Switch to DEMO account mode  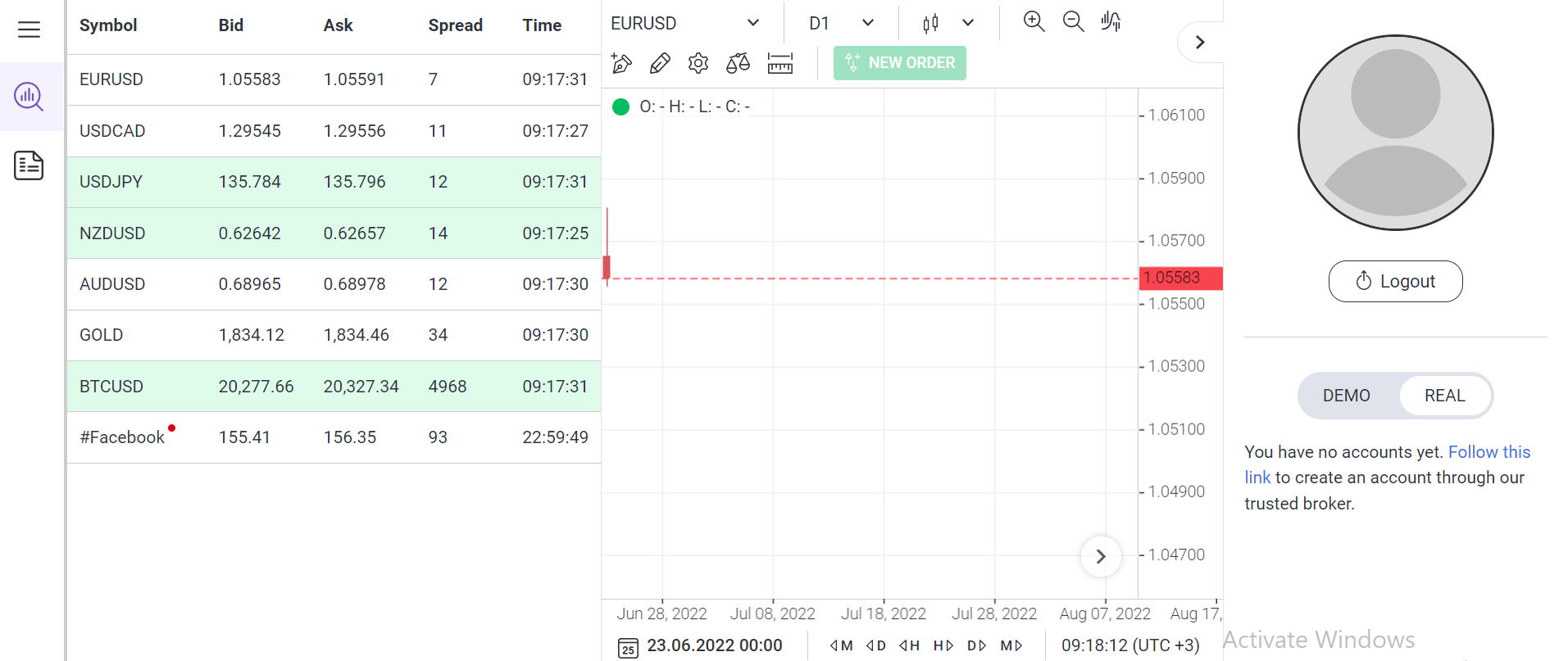click(1346, 396)
